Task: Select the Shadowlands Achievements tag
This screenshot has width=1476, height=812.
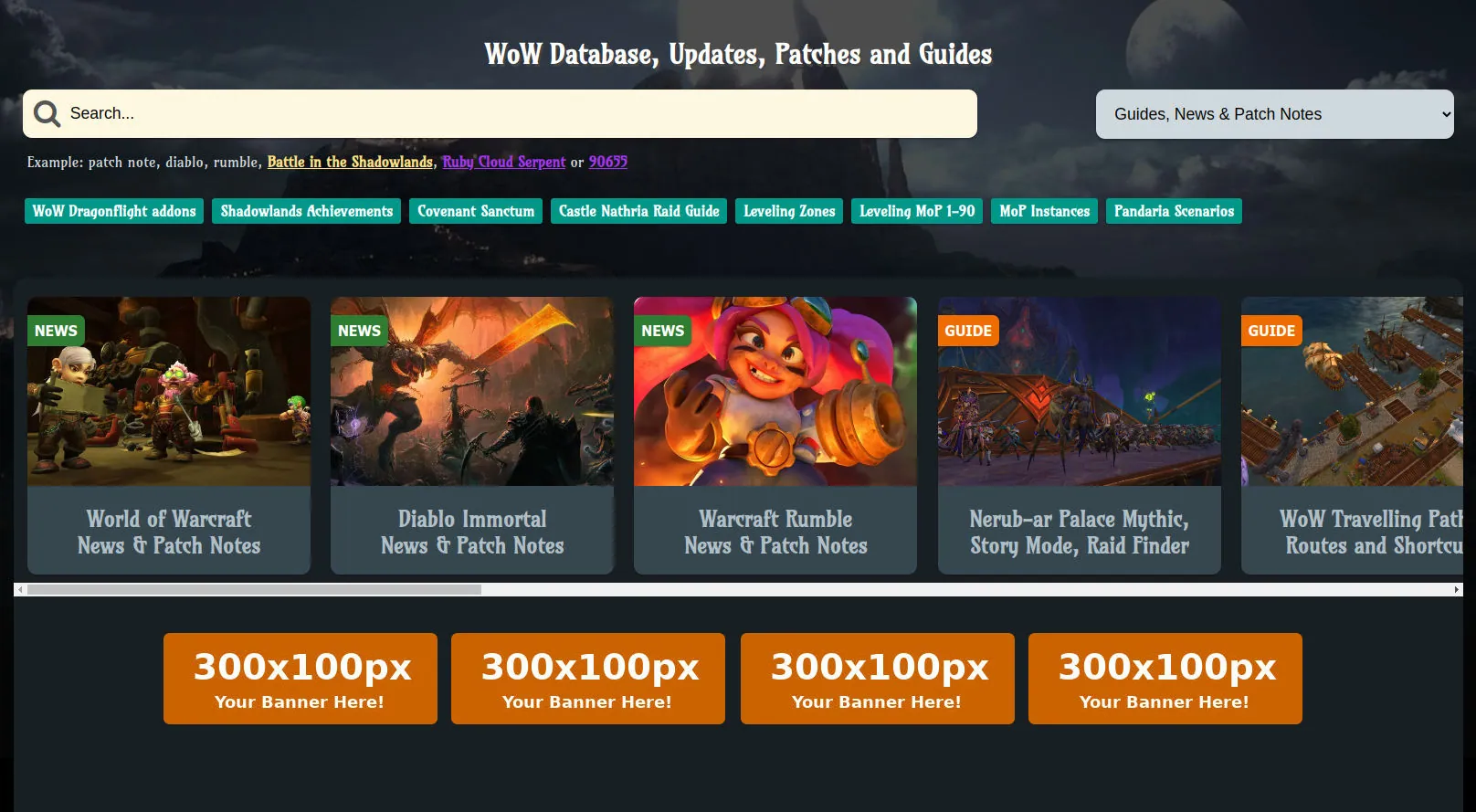Action: click(x=307, y=211)
